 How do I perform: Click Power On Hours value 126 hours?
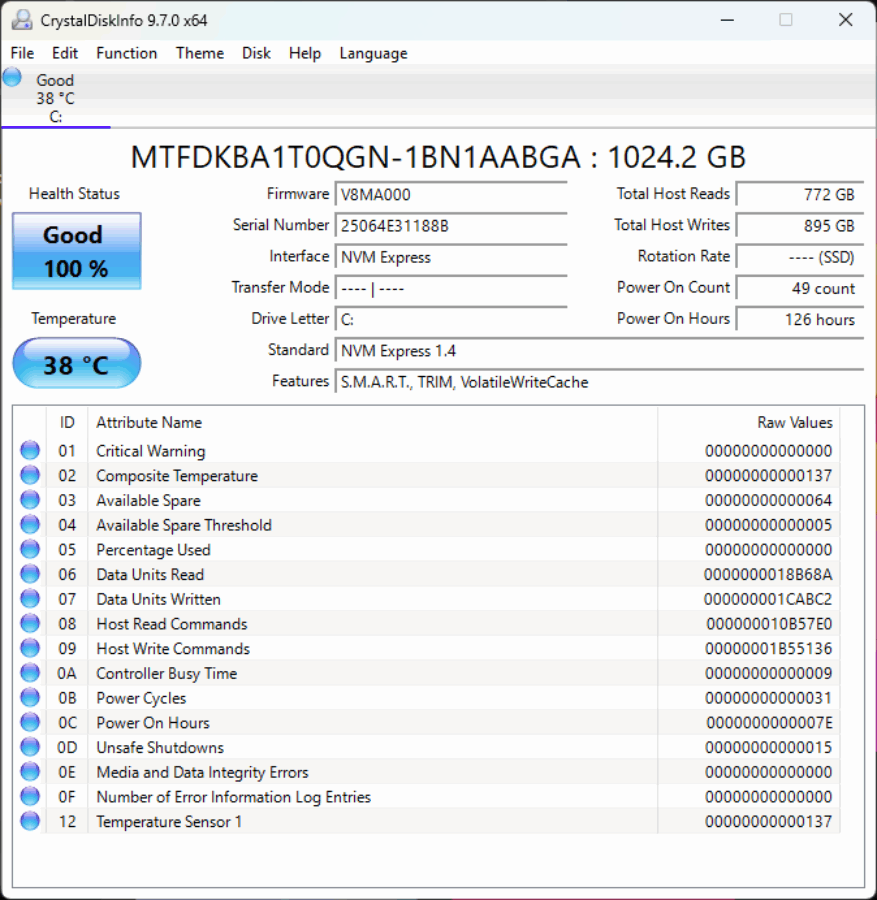point(800,319)
